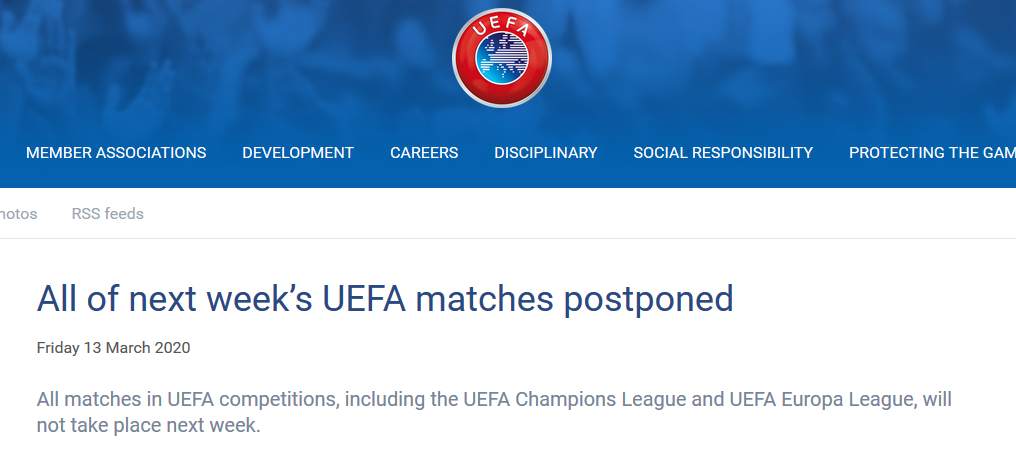Select the Disciplinary nav item
Image resolution: width=1016 pixels, height=456 pixels.
546,153
